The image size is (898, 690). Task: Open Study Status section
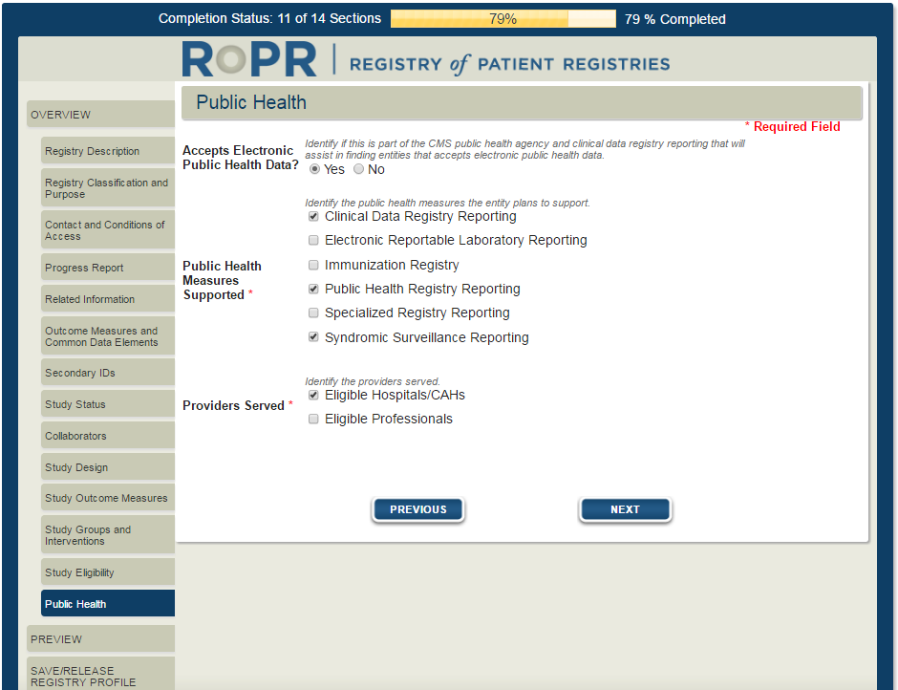(x=108, y=404)
